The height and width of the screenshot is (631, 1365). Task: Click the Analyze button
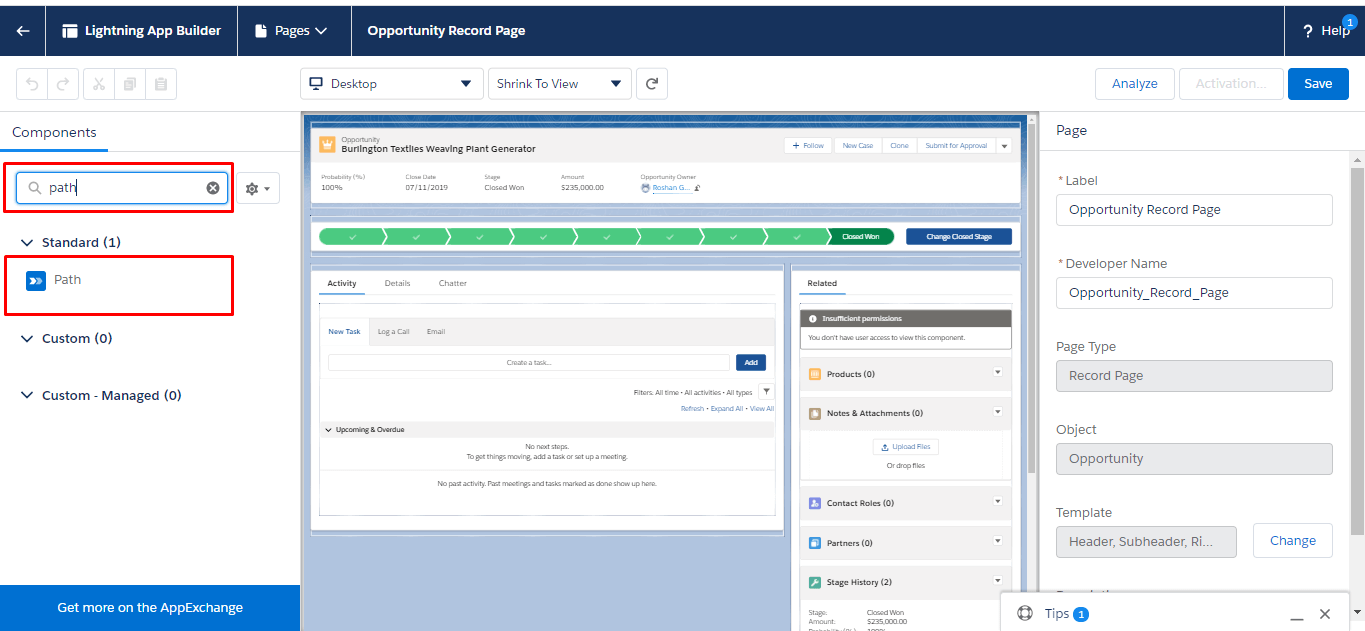tap(1134, 84)
